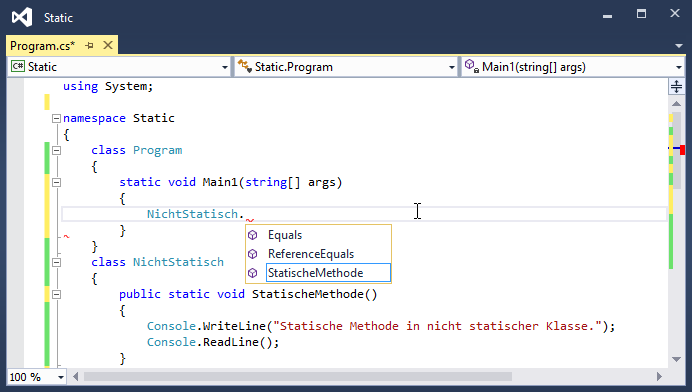Click the 'Program' class name
Viewport: 692px width, 392px height.
158,151
